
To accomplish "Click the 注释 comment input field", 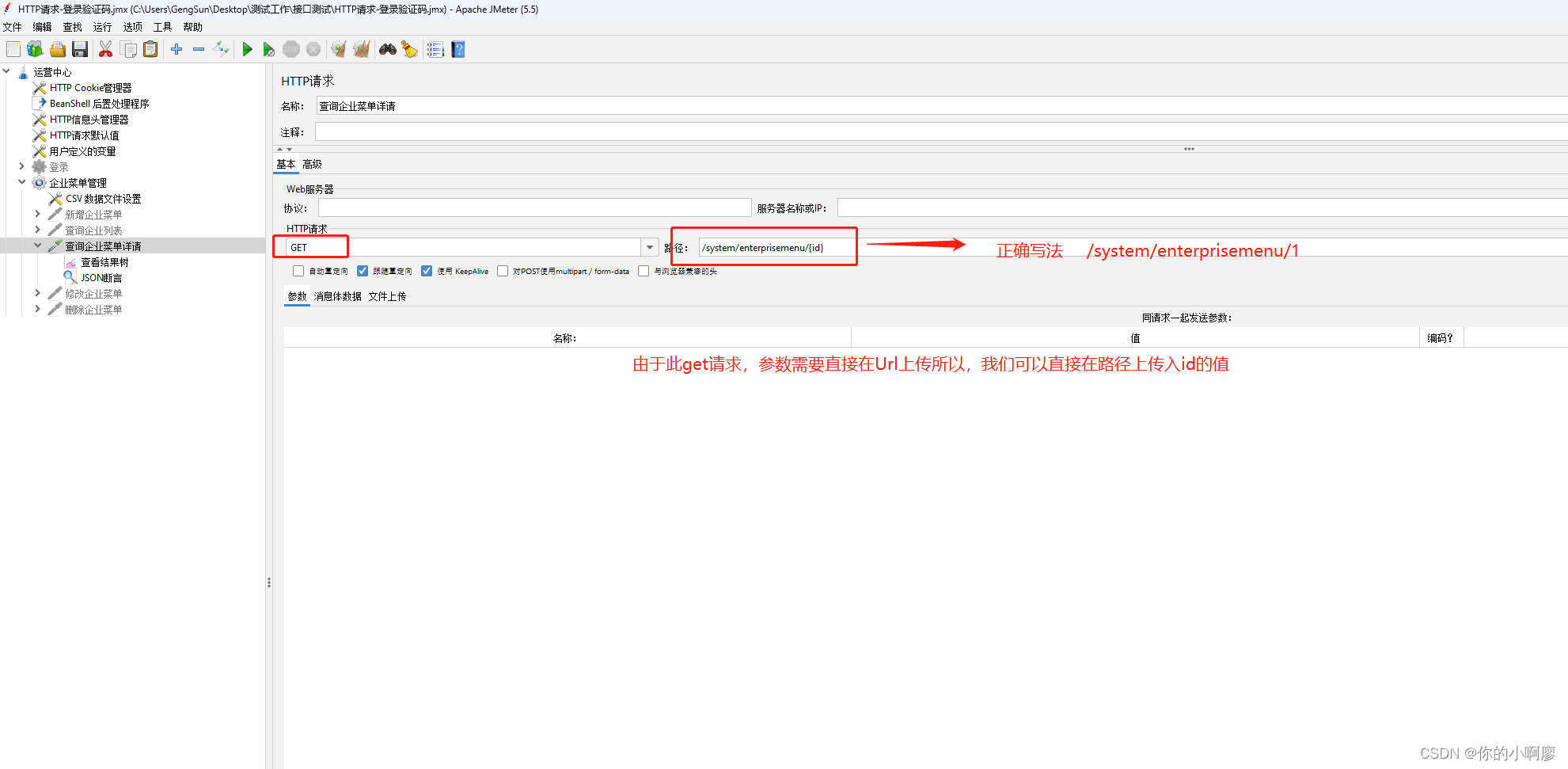I will click(x=942, y=132).
